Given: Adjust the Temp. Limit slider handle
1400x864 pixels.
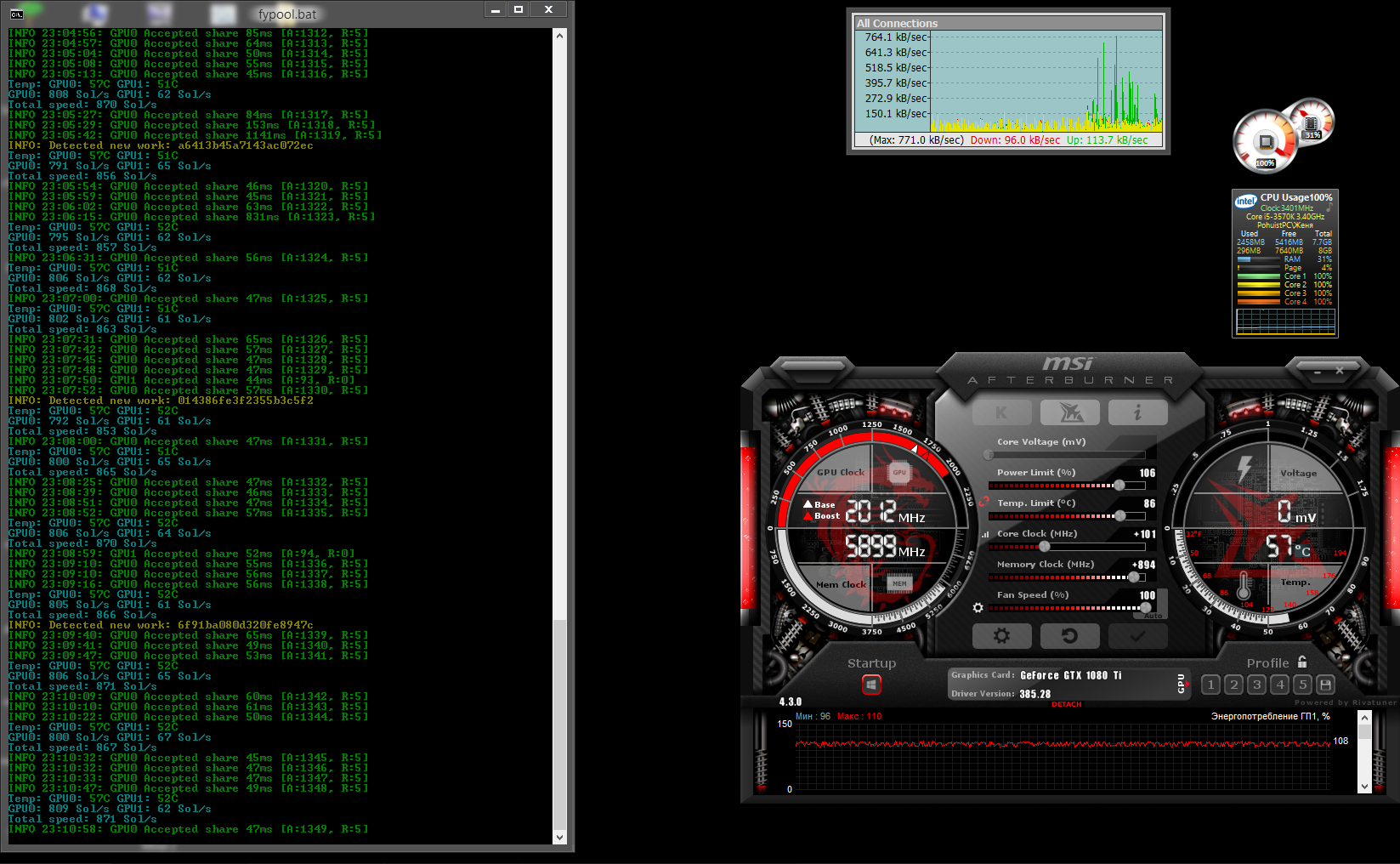Looking at the screenshot, I should [x=1120, y=516].
